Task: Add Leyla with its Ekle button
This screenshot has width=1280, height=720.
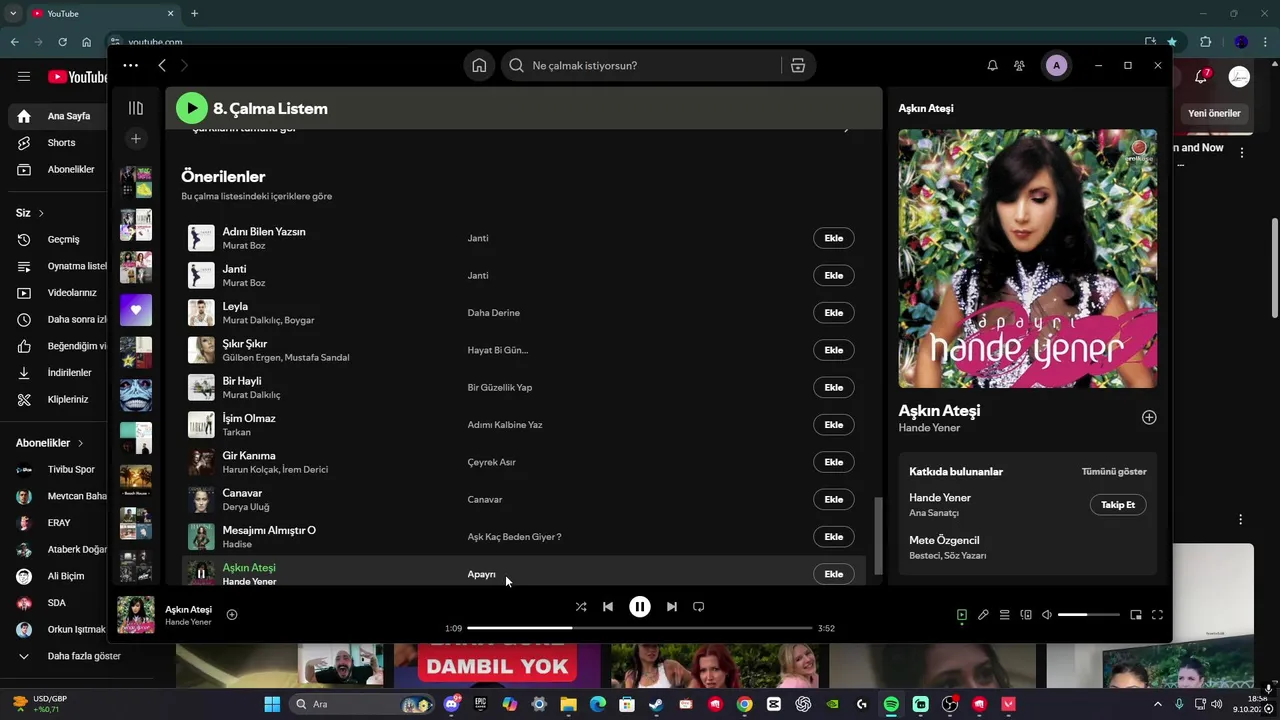Action: coord(834,313)
